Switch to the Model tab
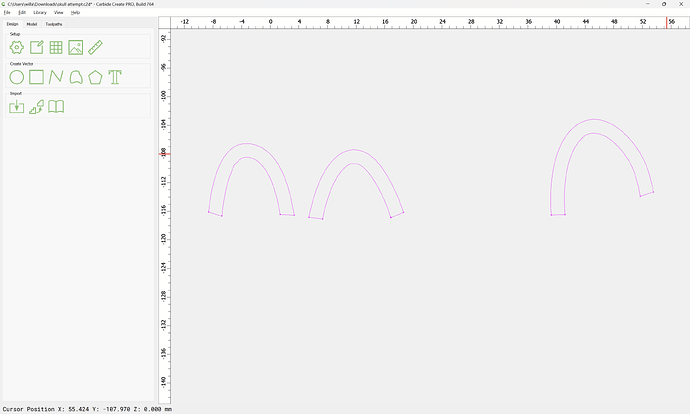The width and height of the screenshot is (690, 414). (x=32, y=23)
